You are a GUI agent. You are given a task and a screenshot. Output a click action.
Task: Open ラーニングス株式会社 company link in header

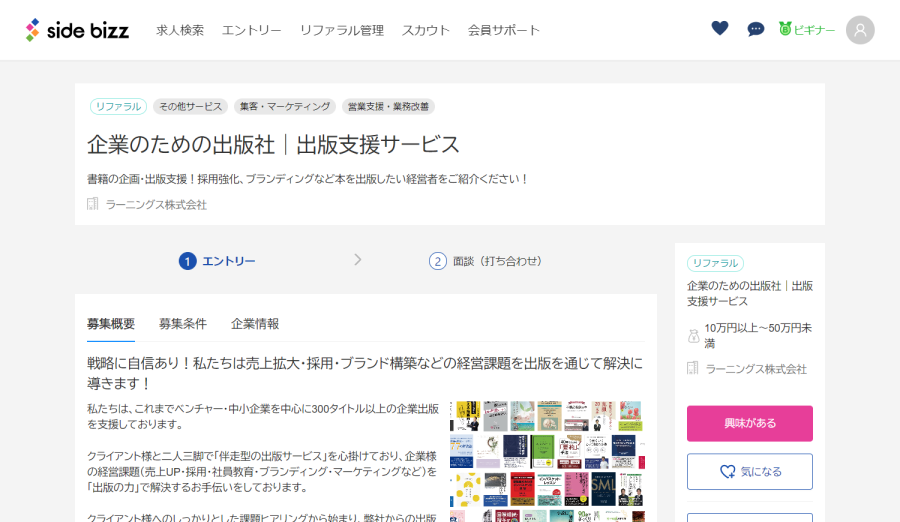(x=156, y=204)
